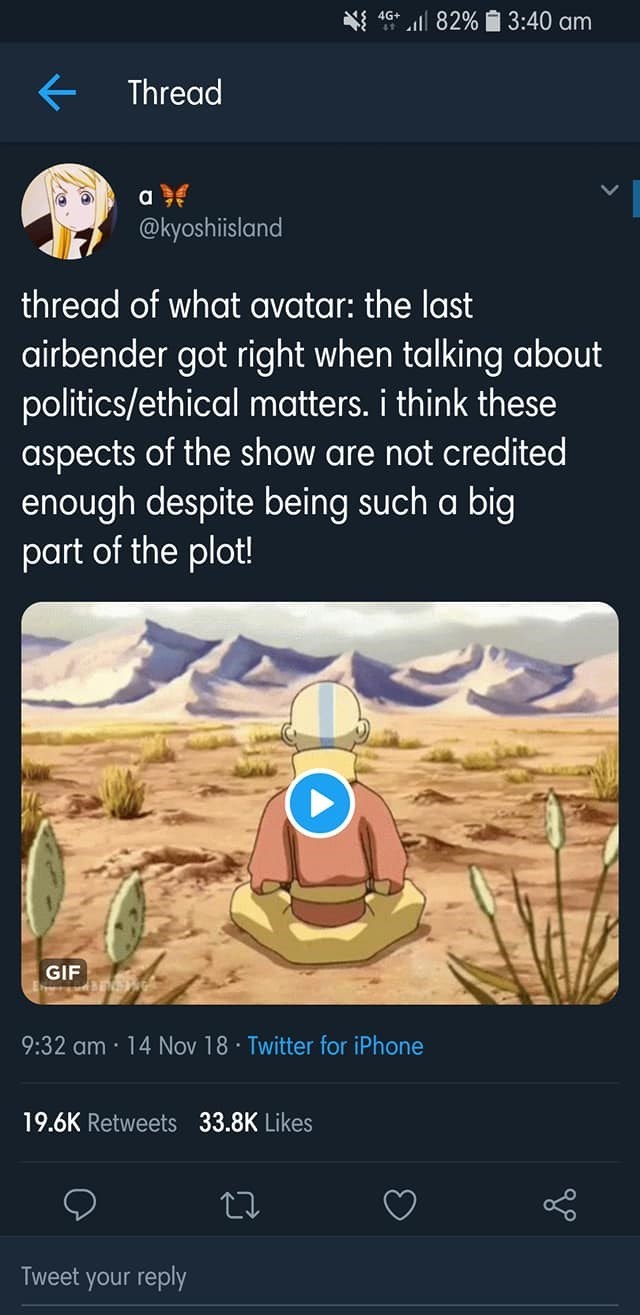
Task: Tap the Thread header title
Action: [x=174, y=93]
